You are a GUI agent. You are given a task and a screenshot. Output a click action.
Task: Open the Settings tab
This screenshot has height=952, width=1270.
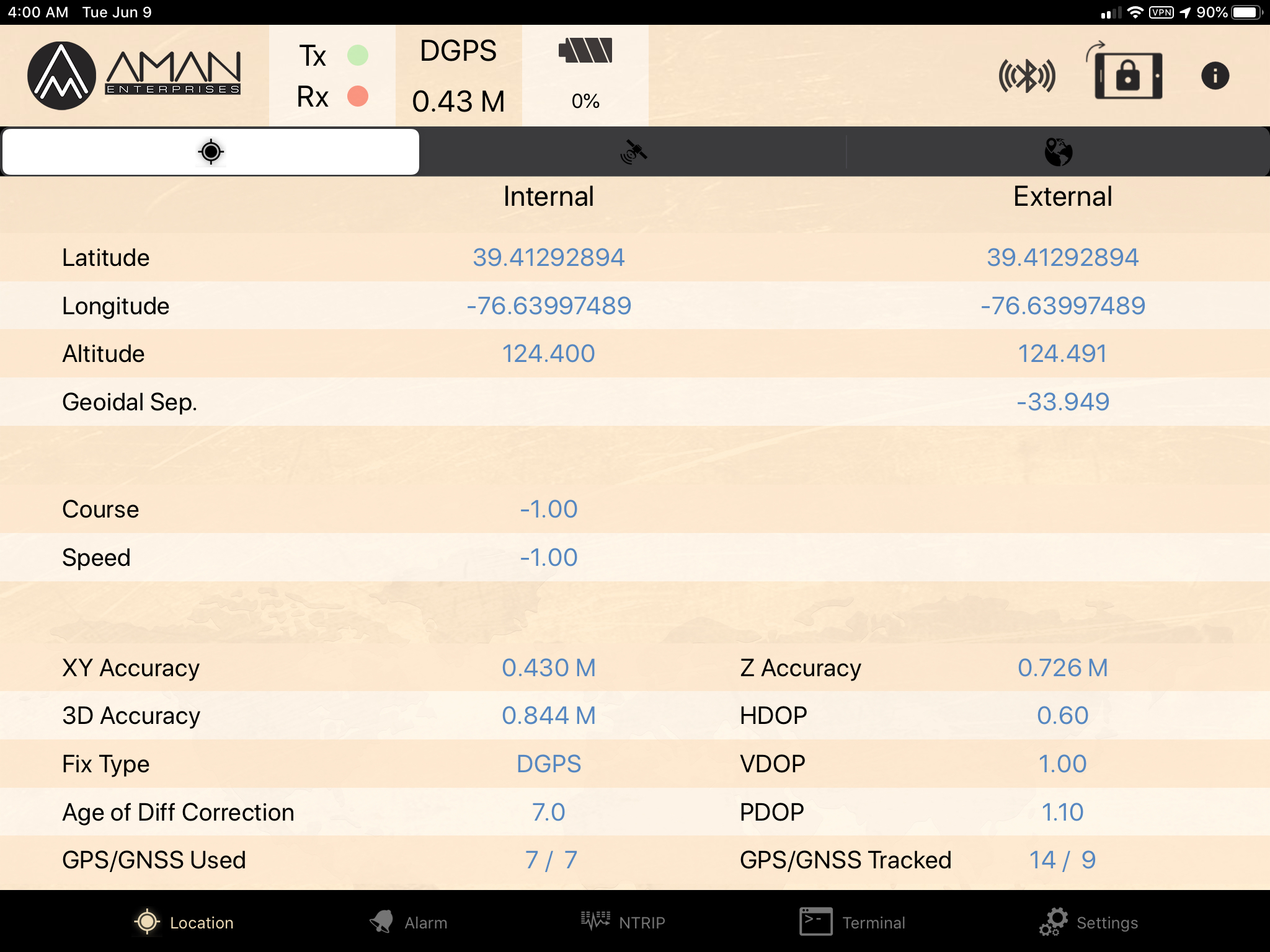pyautogui.click(x=1088, y=922)
